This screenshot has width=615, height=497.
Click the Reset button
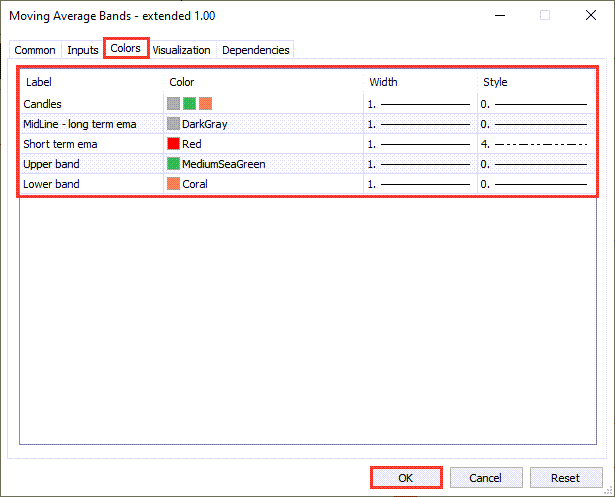click(567, 478)
